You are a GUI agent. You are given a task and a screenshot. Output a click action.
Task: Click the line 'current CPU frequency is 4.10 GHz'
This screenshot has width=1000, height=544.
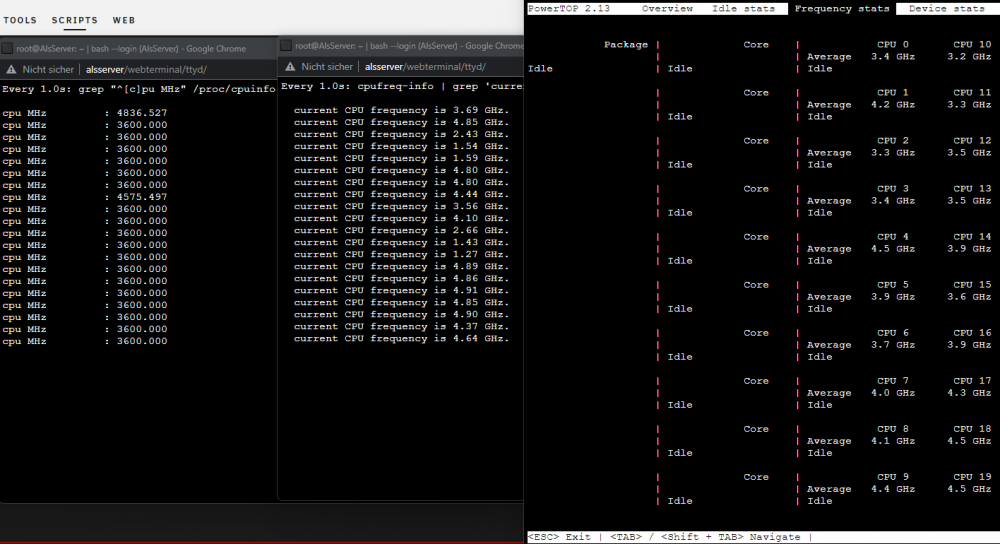[x=401, y=218]
